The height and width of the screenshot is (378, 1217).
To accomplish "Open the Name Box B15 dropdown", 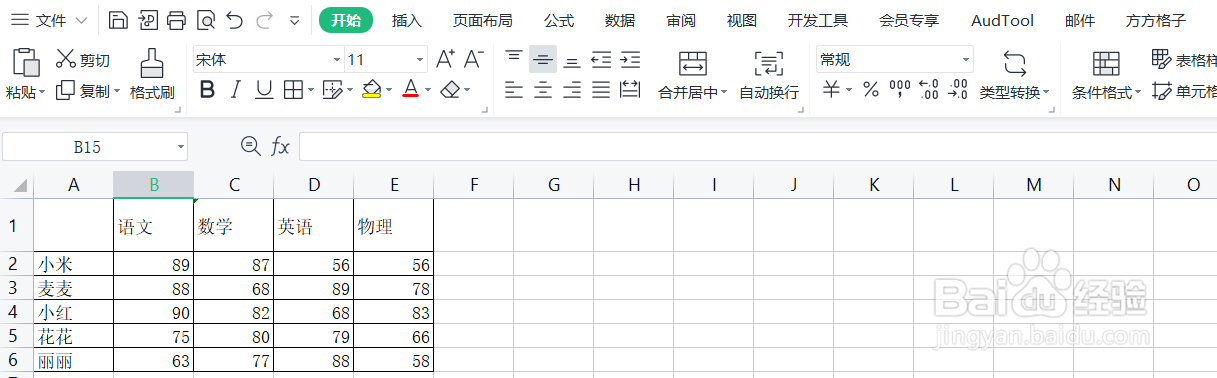I will [x=181, y=147].
